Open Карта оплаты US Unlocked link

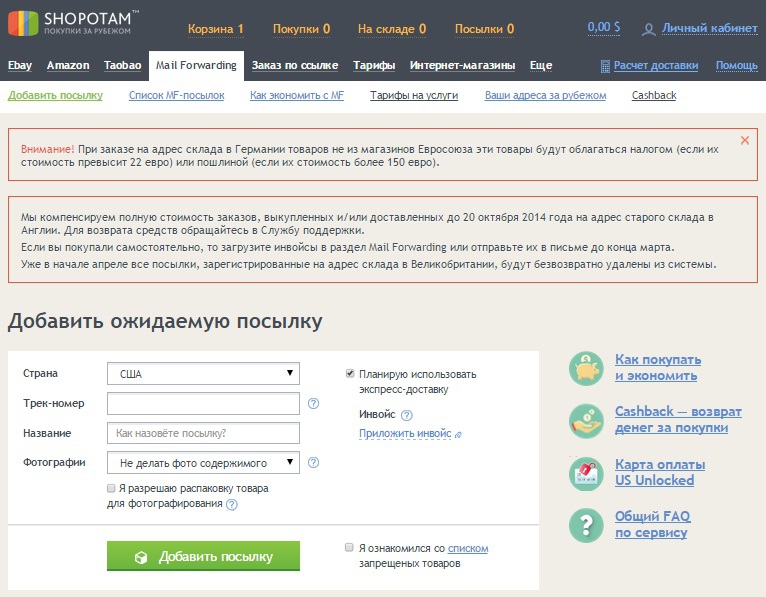click(660, 472)
